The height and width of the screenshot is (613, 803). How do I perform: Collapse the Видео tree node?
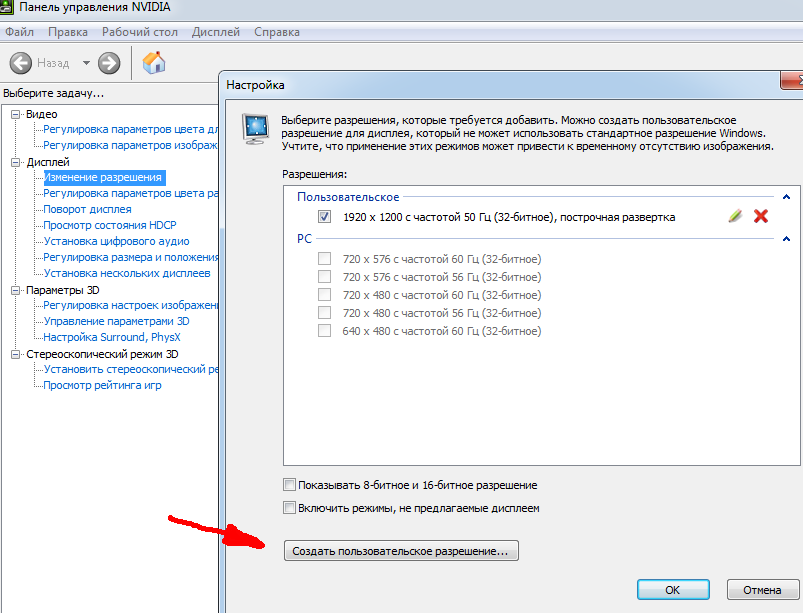[15, 114]
